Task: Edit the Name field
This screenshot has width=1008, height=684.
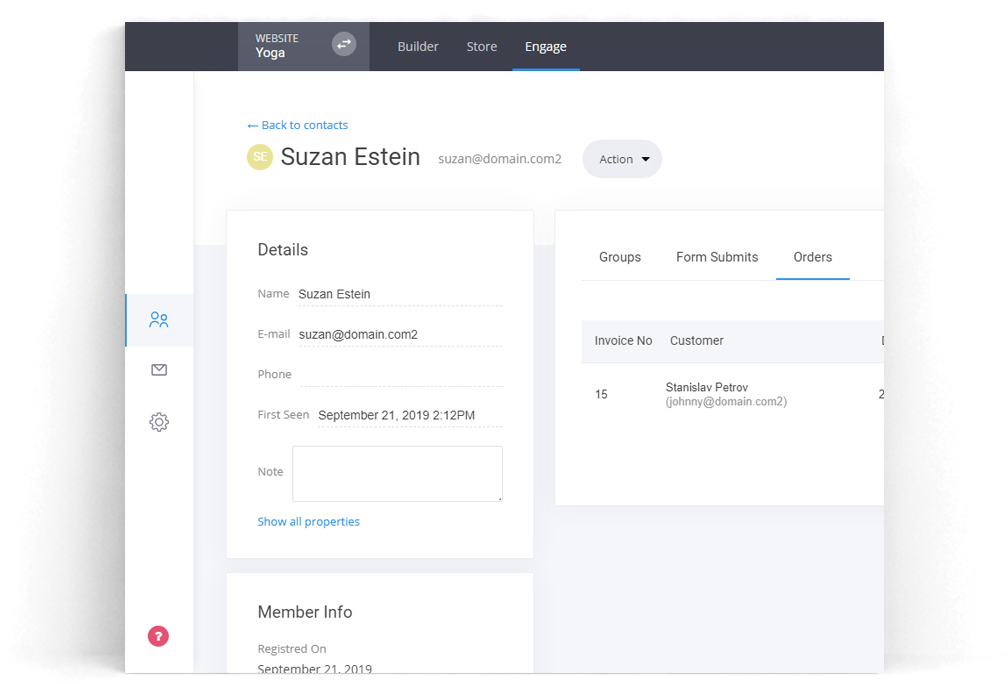Action: [400, 293]
